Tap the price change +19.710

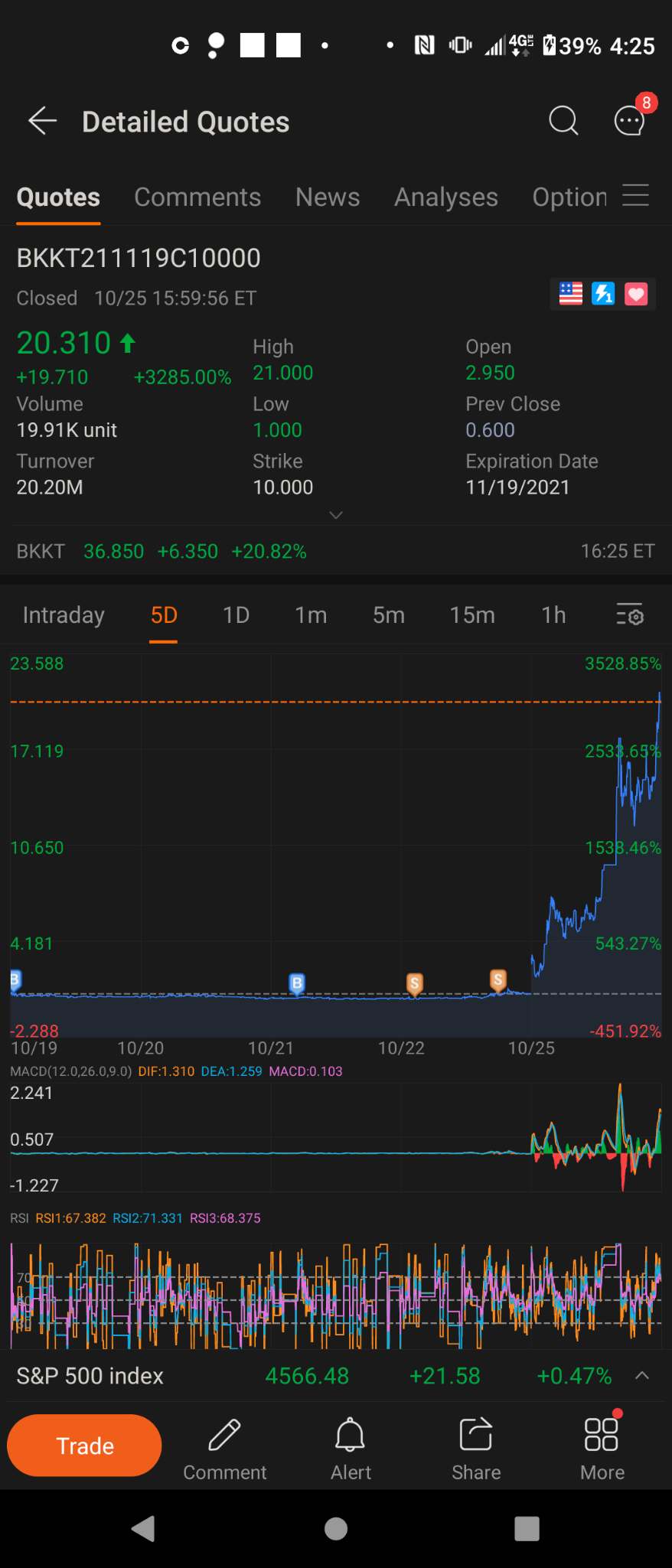click(52, 377)
